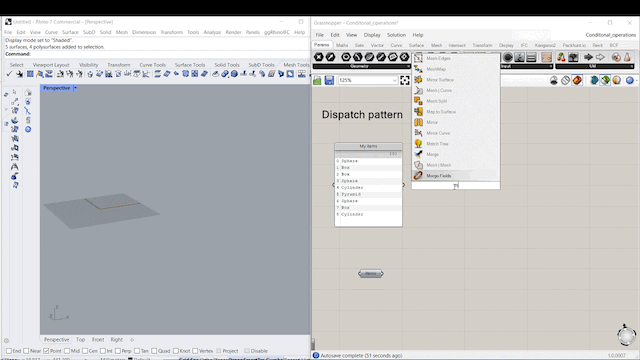Image resolution: width=640 pixels, height=360 pixels.
Task: Open the Grasshopper file icon in canvas toolbar
Action: click(x=317, y=80)
